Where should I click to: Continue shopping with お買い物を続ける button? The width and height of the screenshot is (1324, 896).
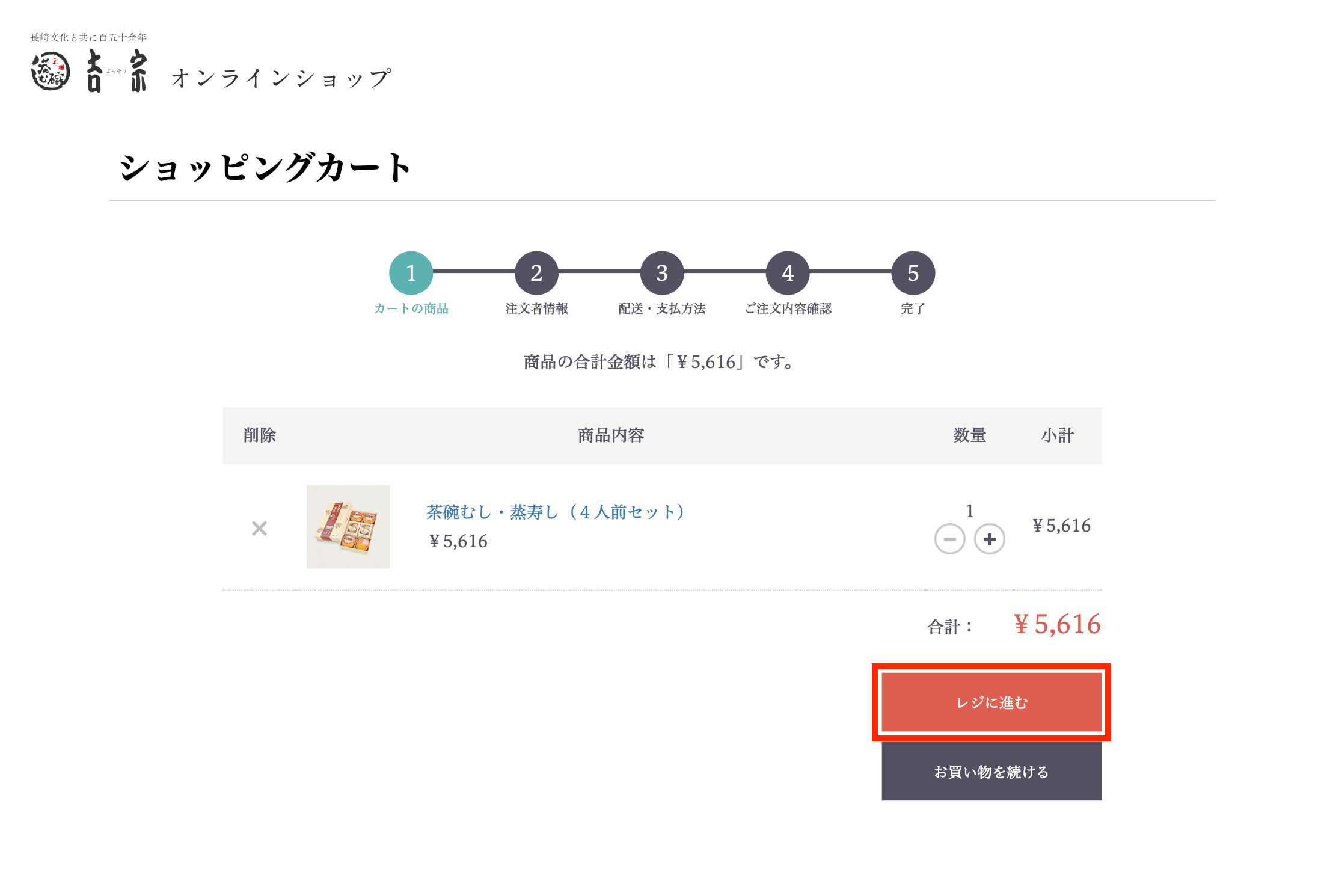pyautogui.click(x=991, y=772)
